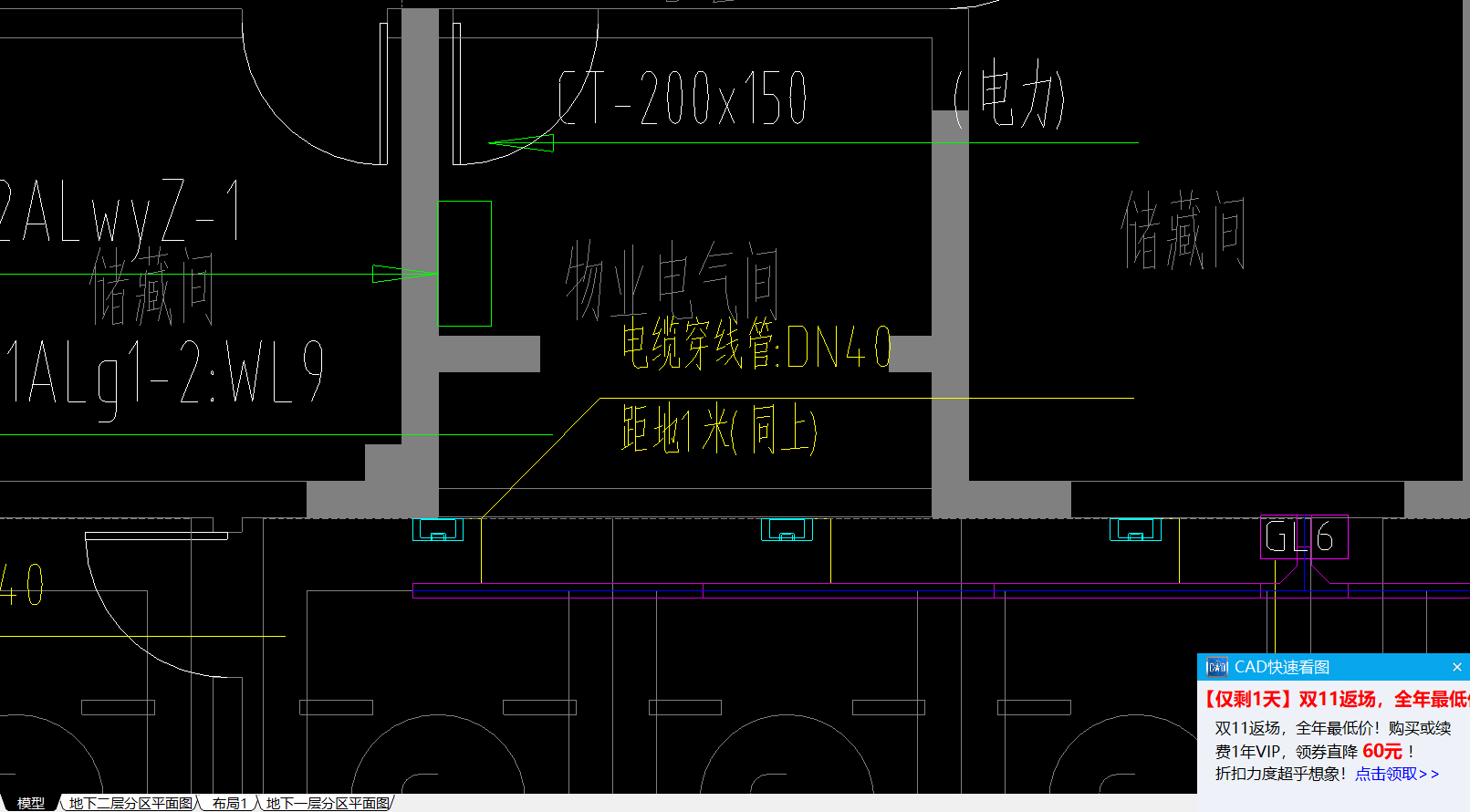This screenshot has width=1470, height=812.
Task: Click the 点击领取>> link
Action: (x=1396, y=774)
